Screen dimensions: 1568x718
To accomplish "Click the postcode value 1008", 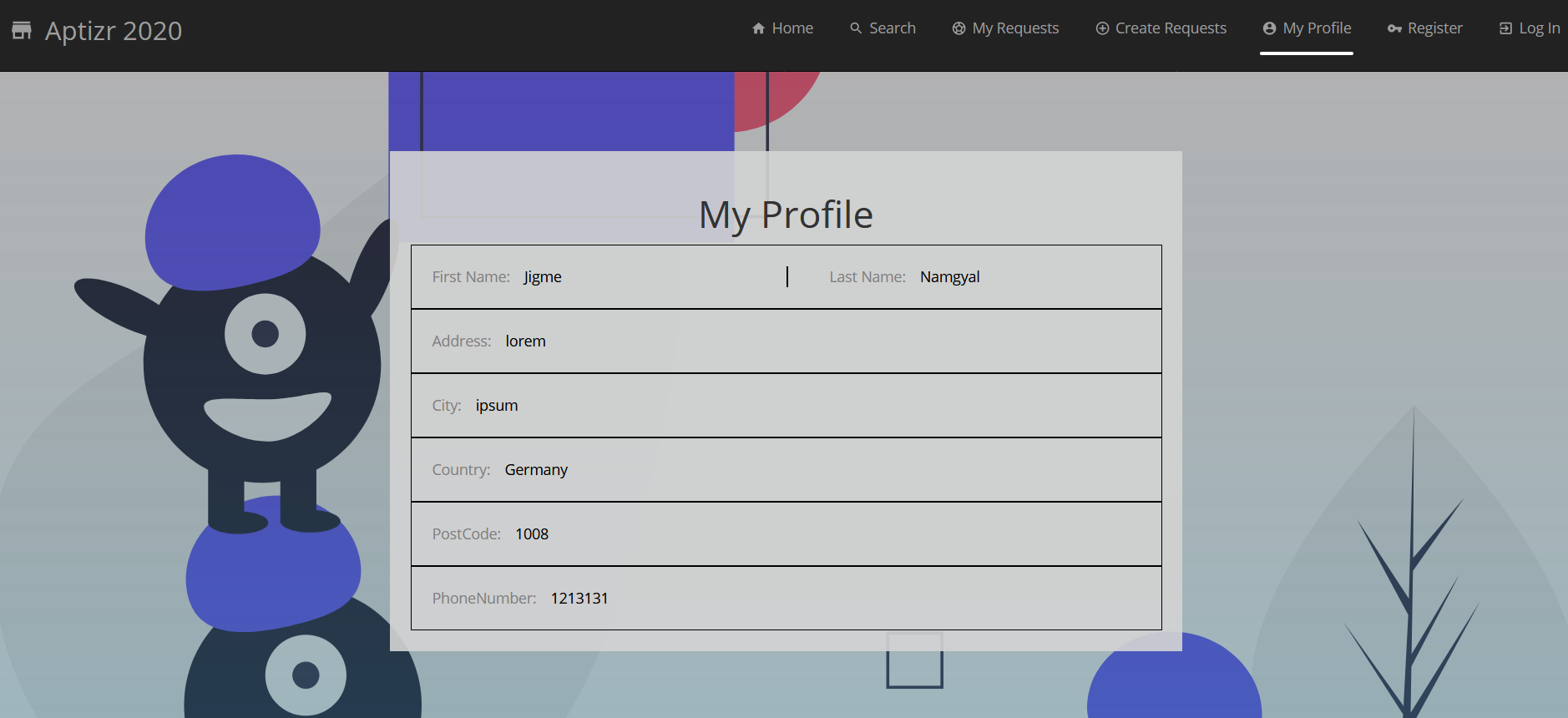I will [x=532, y=534].
